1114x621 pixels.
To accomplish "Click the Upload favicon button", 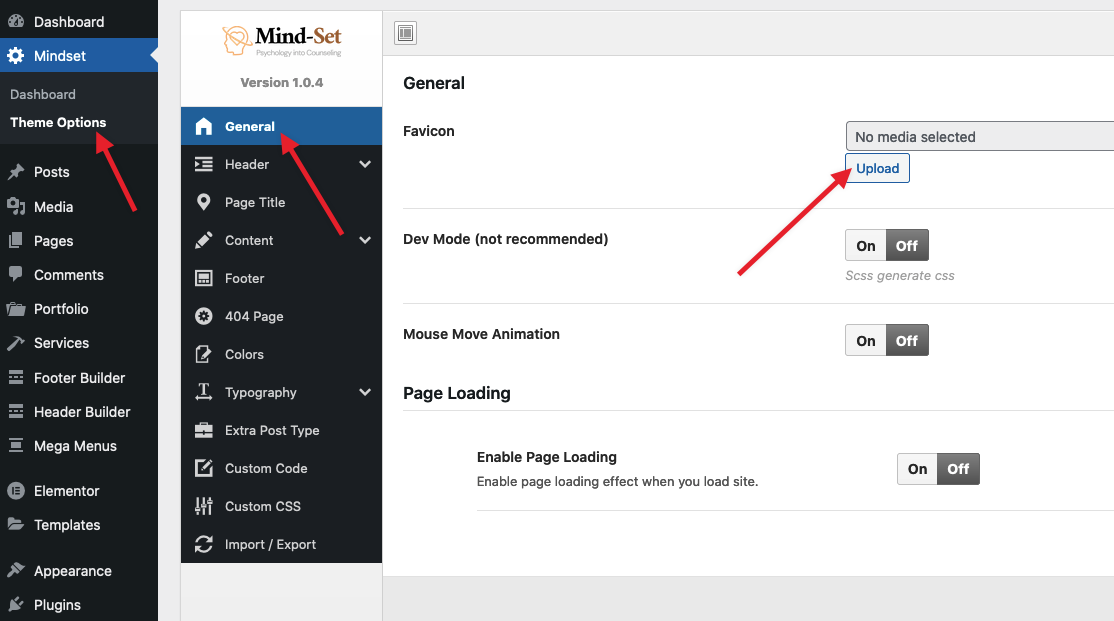I will pos(877,168).
